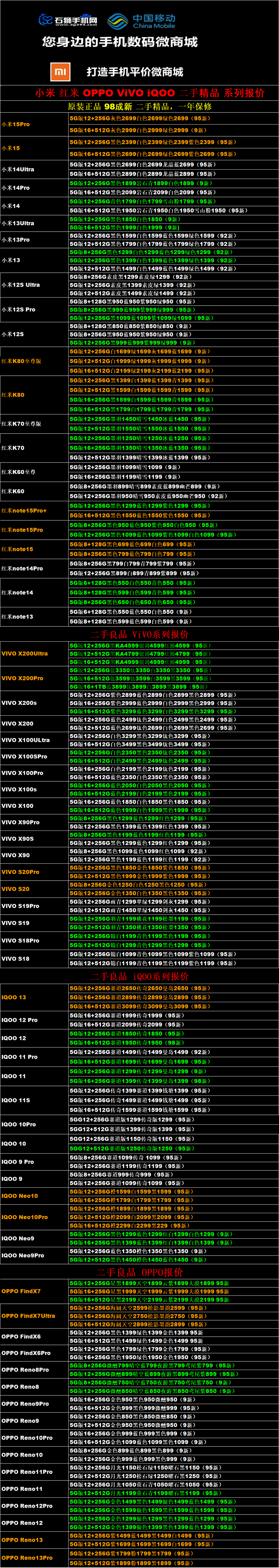
Task: Click the VIVO X100Pro model label
Action: (x=23, y=773)
